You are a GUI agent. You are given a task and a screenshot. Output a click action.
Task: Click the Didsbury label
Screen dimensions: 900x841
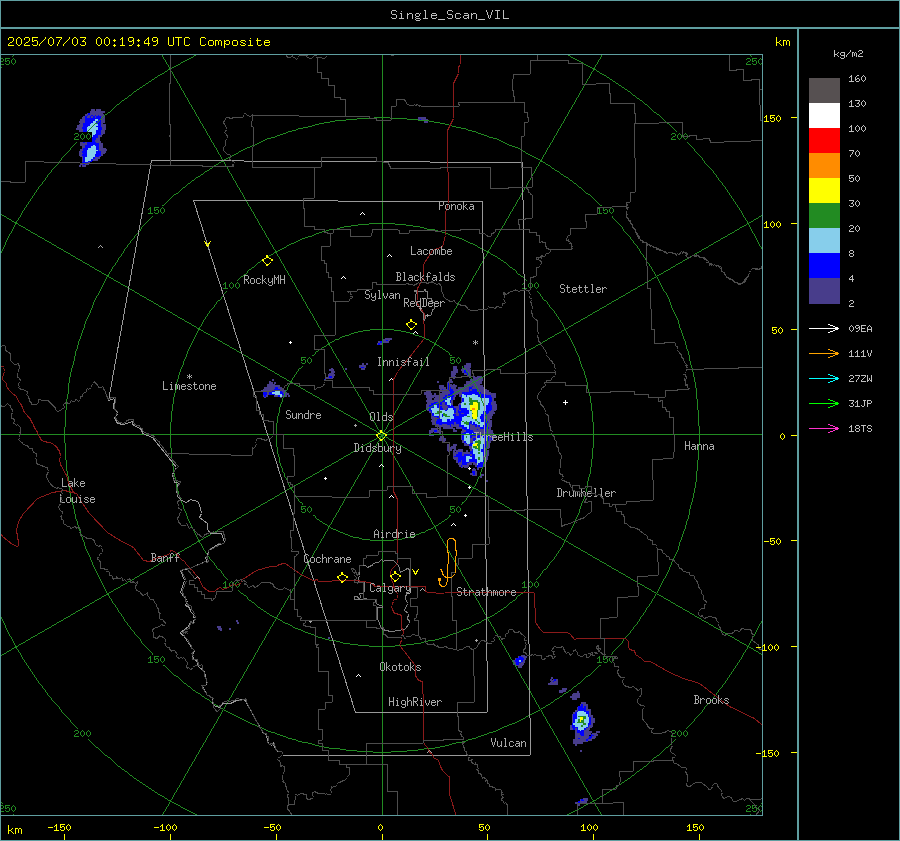coord(377,448)
